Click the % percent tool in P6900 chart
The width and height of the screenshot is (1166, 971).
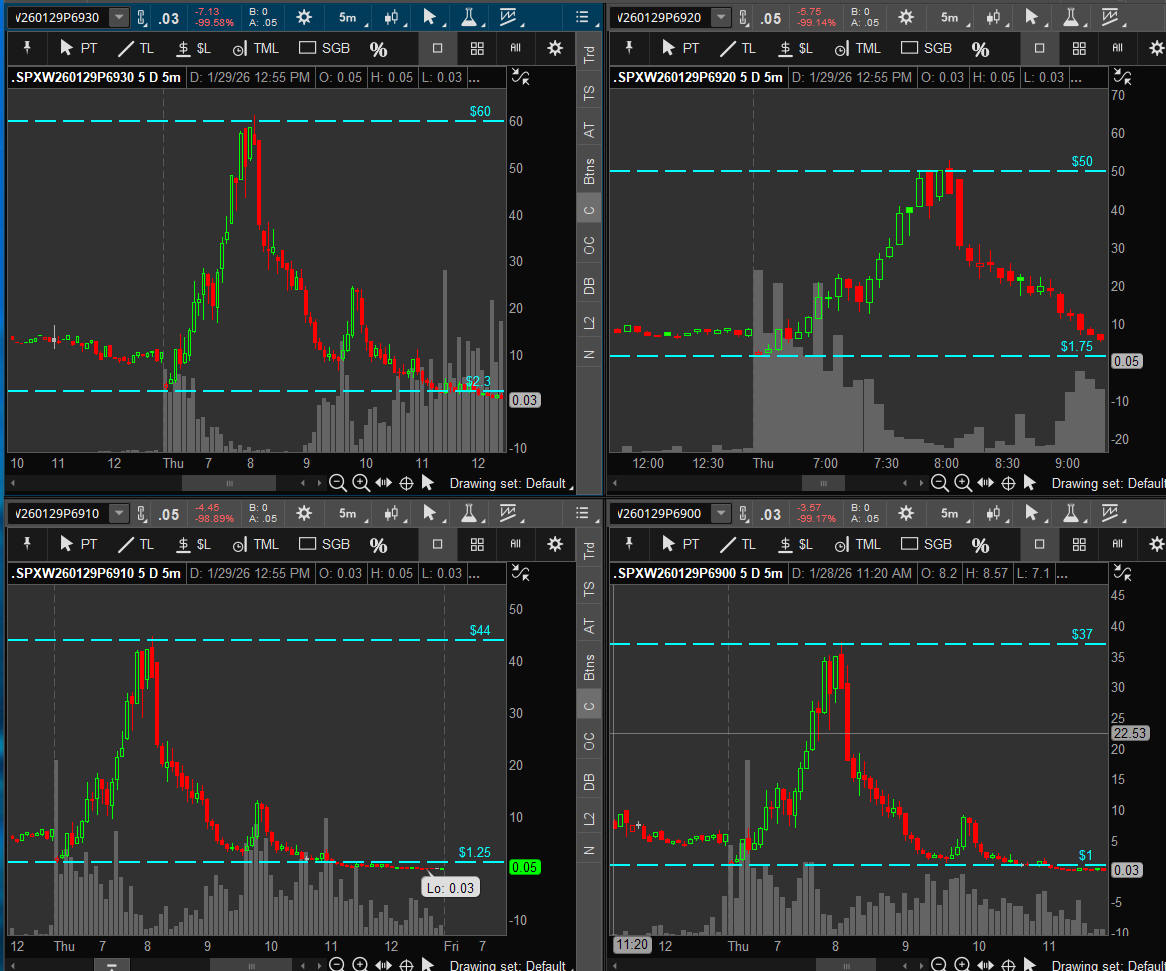(x=980, y=545)
